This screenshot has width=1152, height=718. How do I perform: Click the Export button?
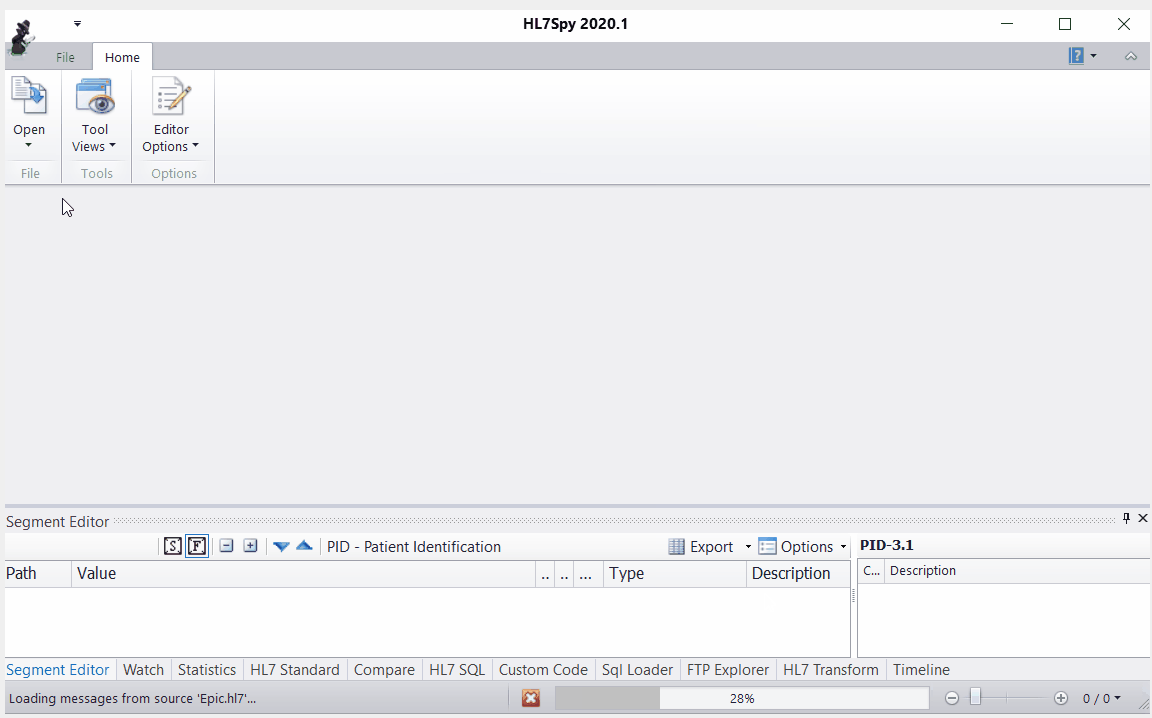point(702,547)
